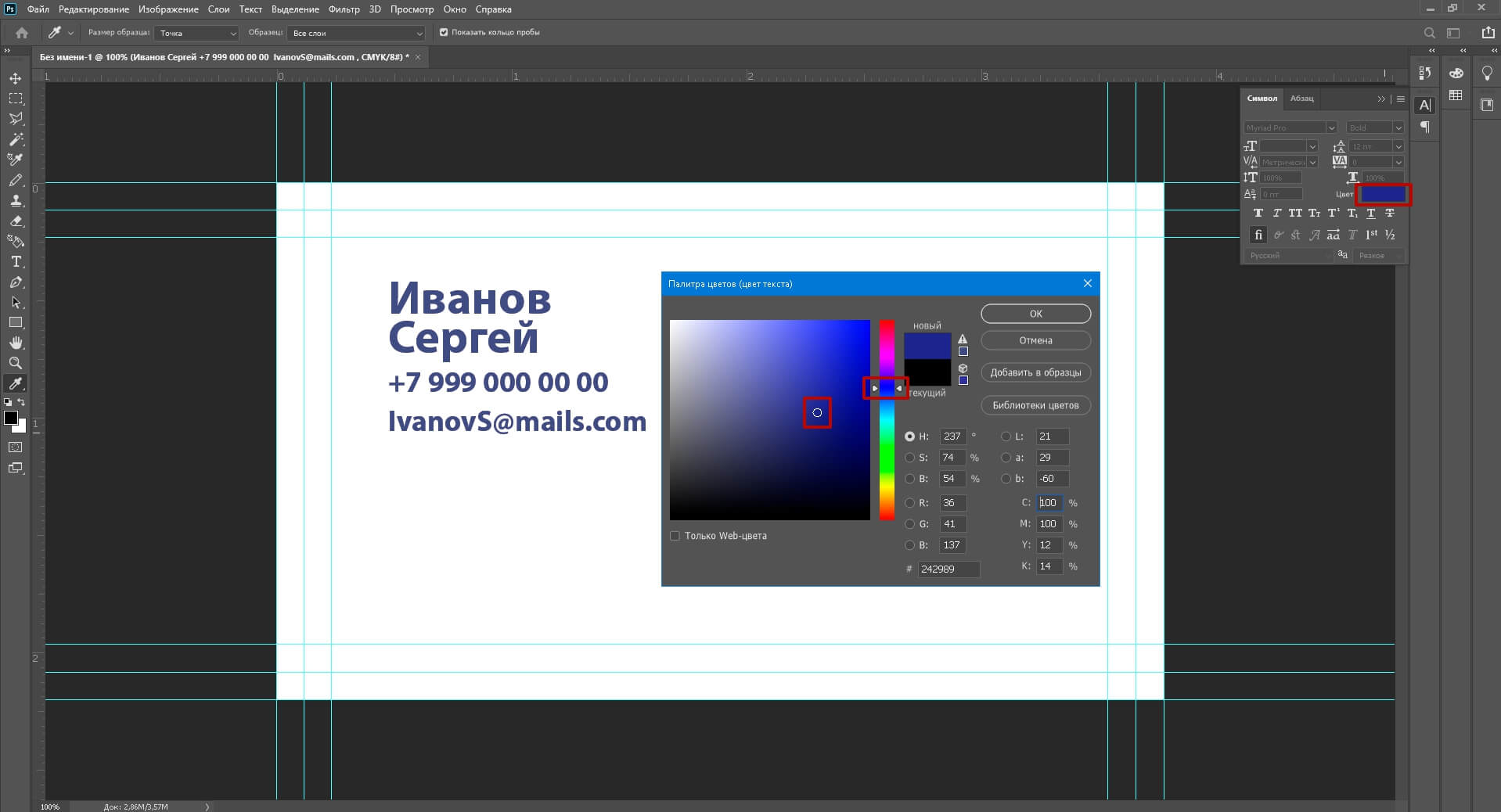The width and height of the screenshot is (1501, 812).
Task: Click the Home icon in options bar
Action: (x=22, y=33)
